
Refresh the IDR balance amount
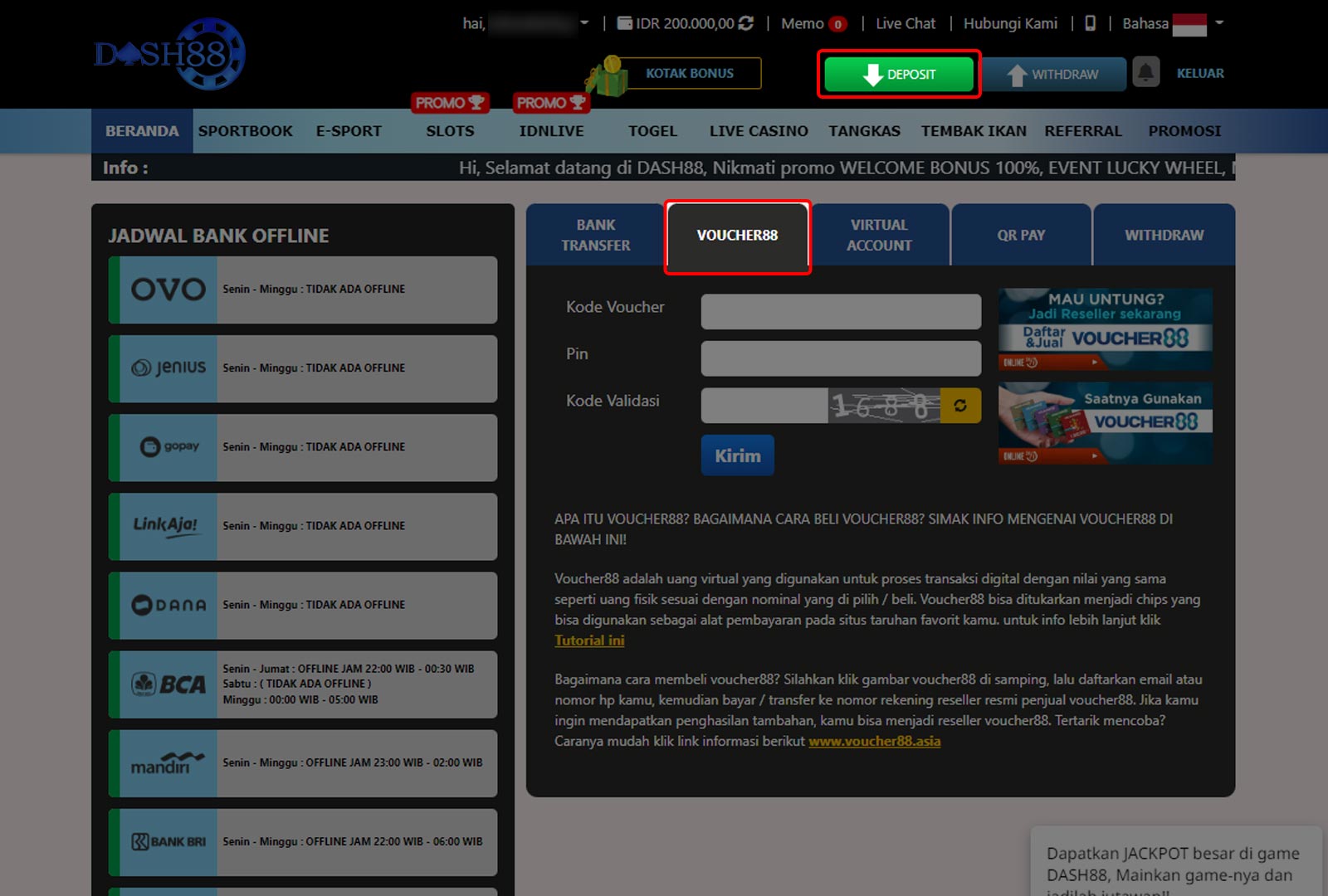(x=746, y=23)
